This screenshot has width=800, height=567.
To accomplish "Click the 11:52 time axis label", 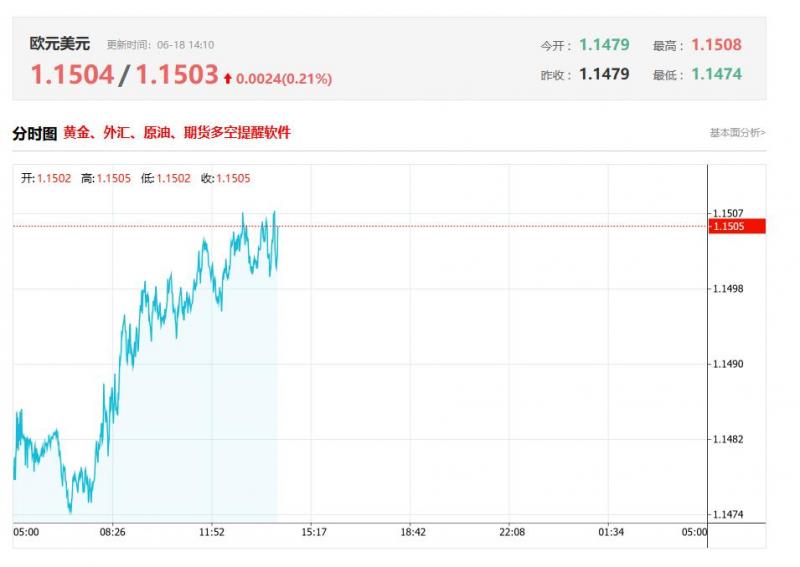I will [x=212, y=532].
